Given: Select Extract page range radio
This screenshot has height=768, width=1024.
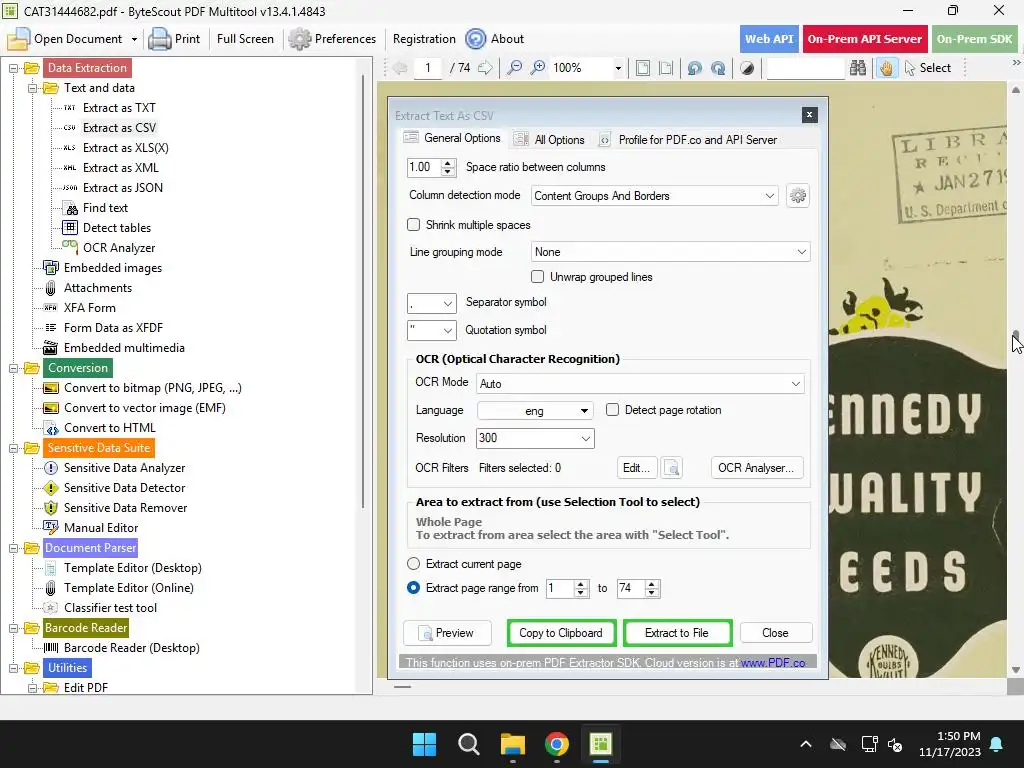Looking at the screenshot, I should pyautogui.click(x=413, y=588).
